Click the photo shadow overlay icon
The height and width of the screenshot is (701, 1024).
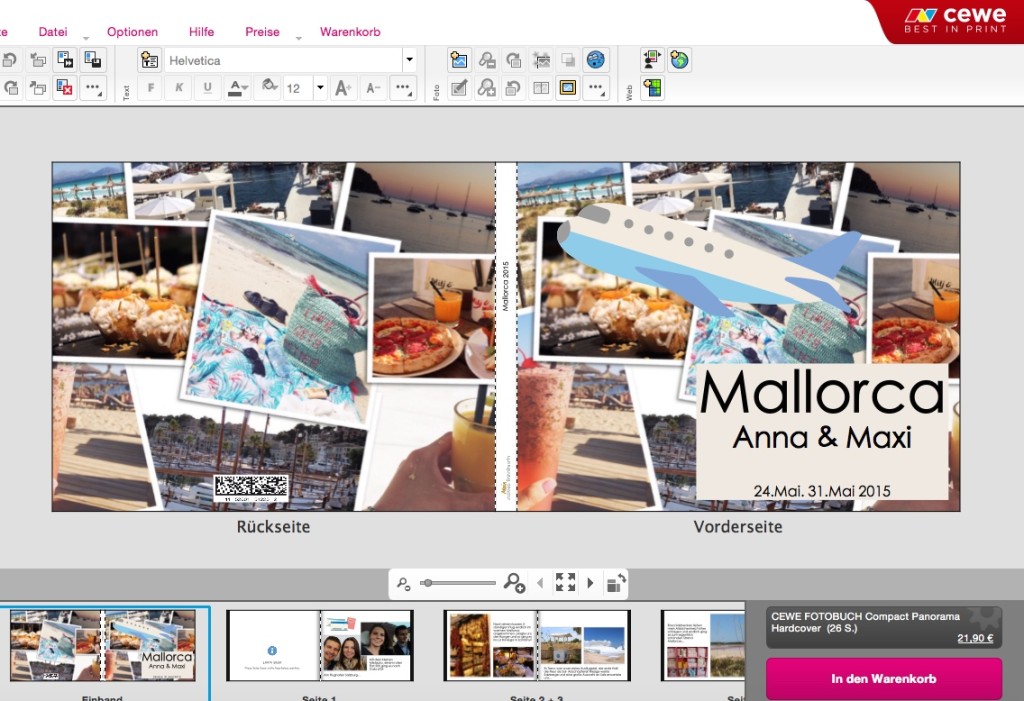[x=568, y=60]
